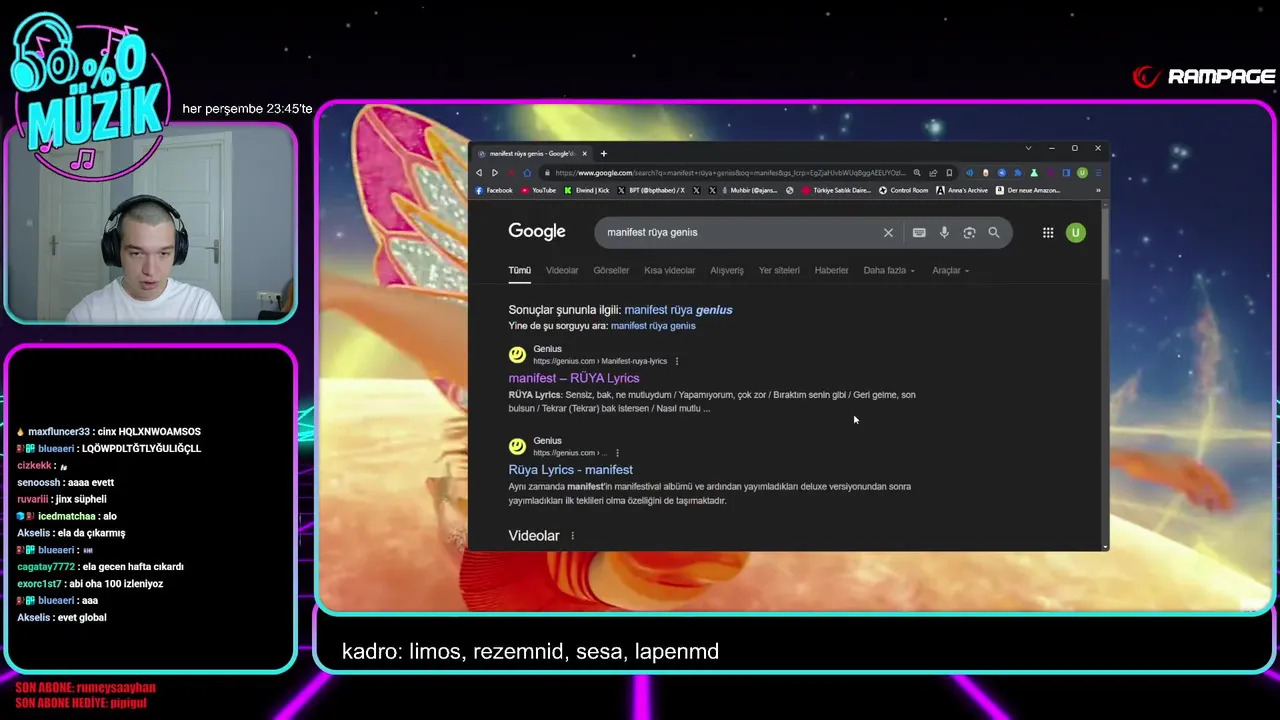Image resolution: width=1280 pixels, height=720 pixels.
Task: Open the Google apps grid
Action: (1048, 232)
